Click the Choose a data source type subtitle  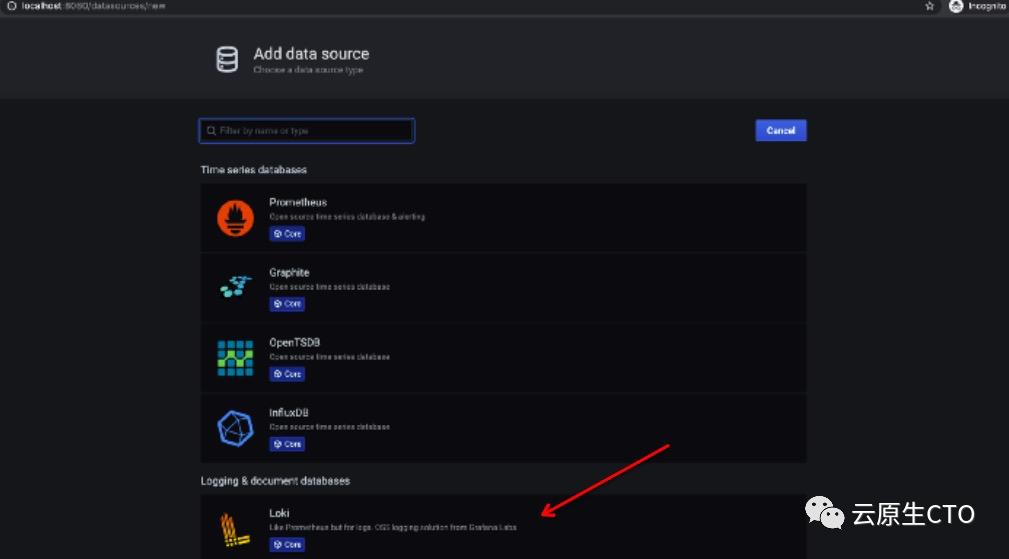coord(308,69)
